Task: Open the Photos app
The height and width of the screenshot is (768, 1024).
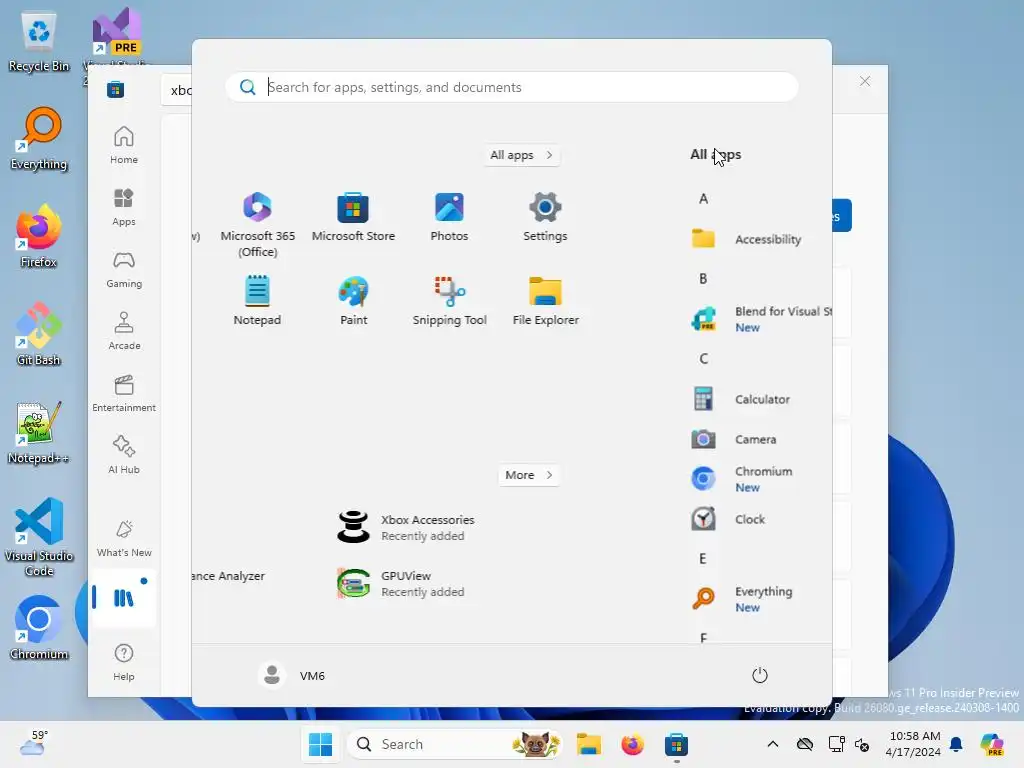Action: 449,217
